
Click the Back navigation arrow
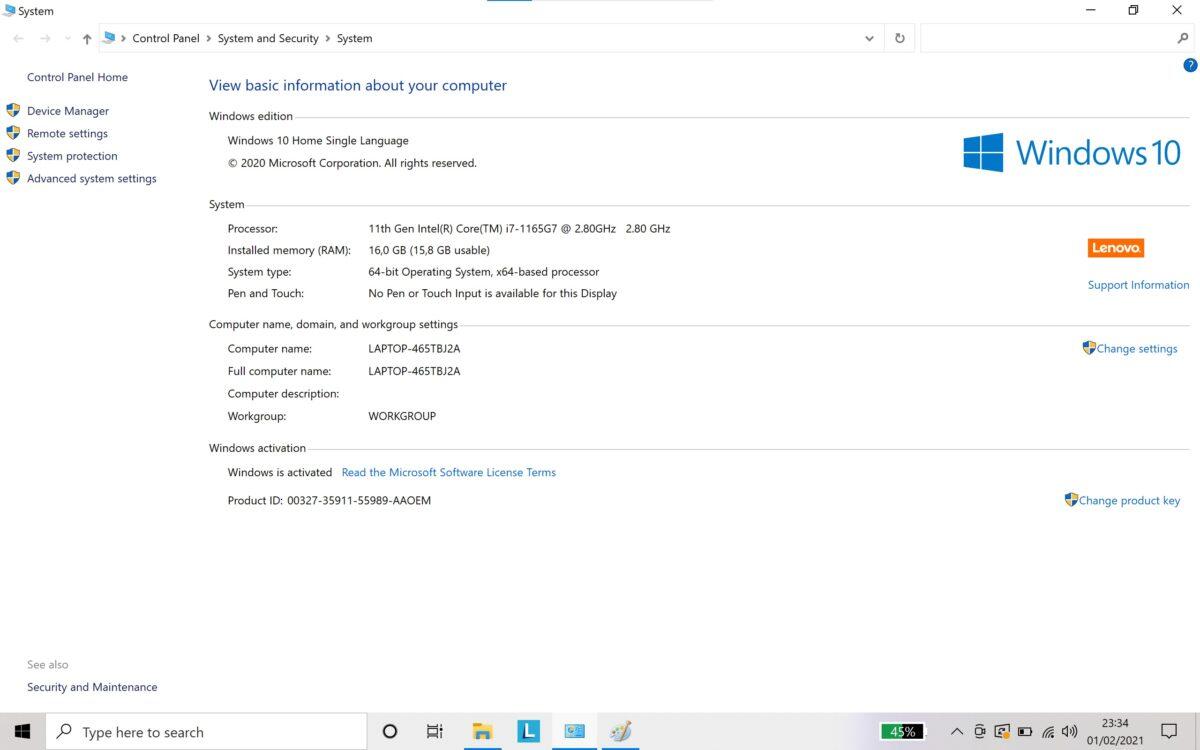pyautogui.click(x=18, y=38)
